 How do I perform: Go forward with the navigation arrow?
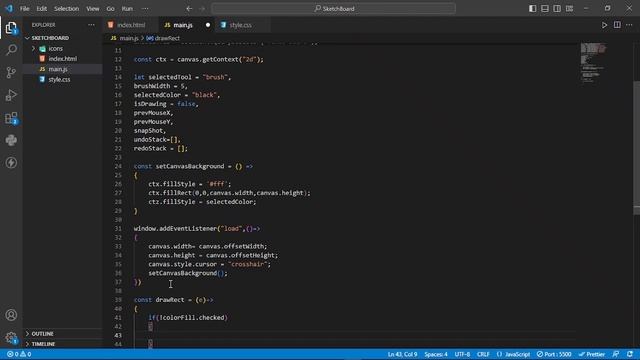tap(202, 8)
